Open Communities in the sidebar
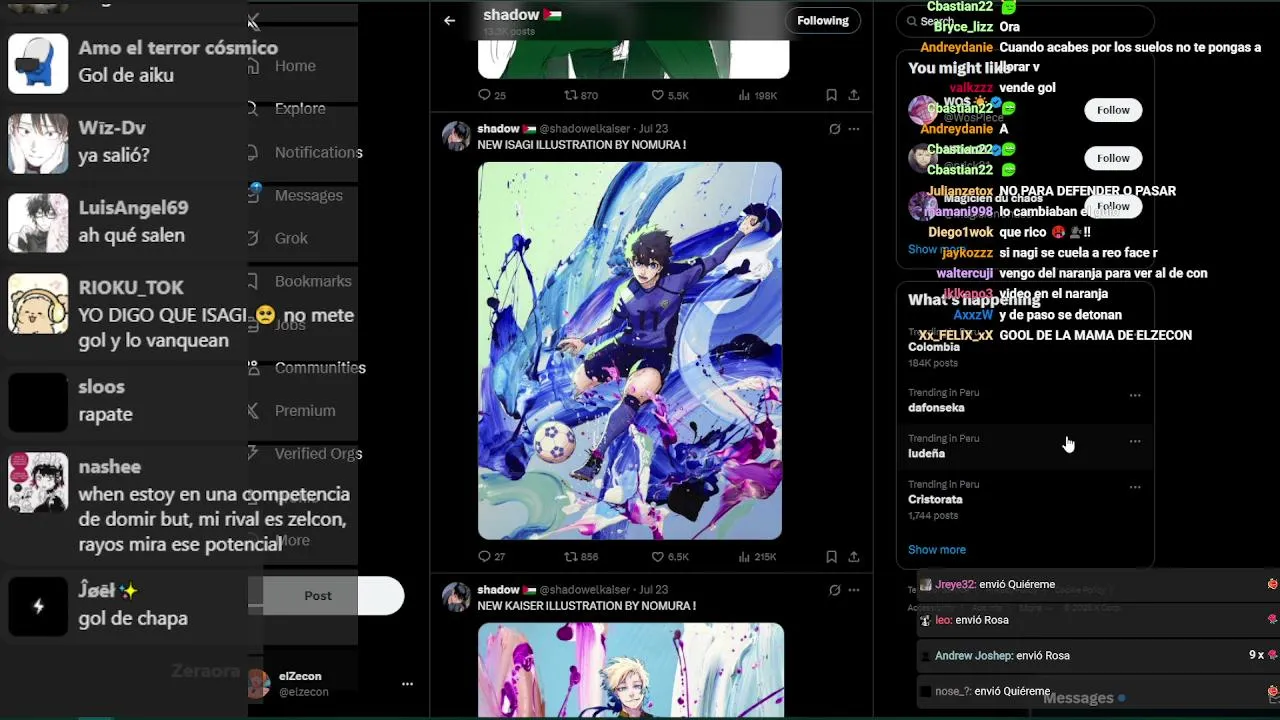This screenshot has height=720, width=1280. click(x=320, y=367)
